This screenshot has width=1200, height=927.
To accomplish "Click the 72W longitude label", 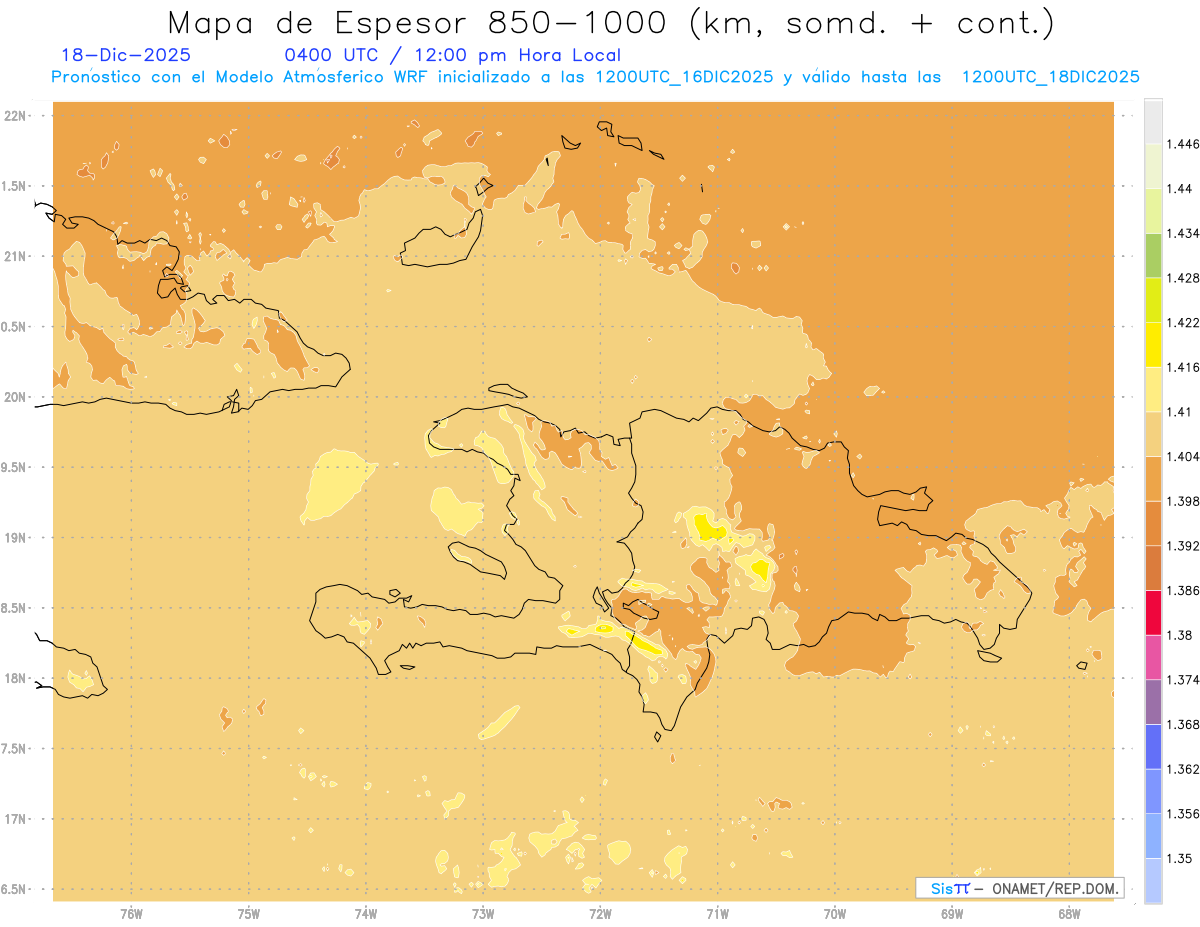I will [x=600, y=914].
